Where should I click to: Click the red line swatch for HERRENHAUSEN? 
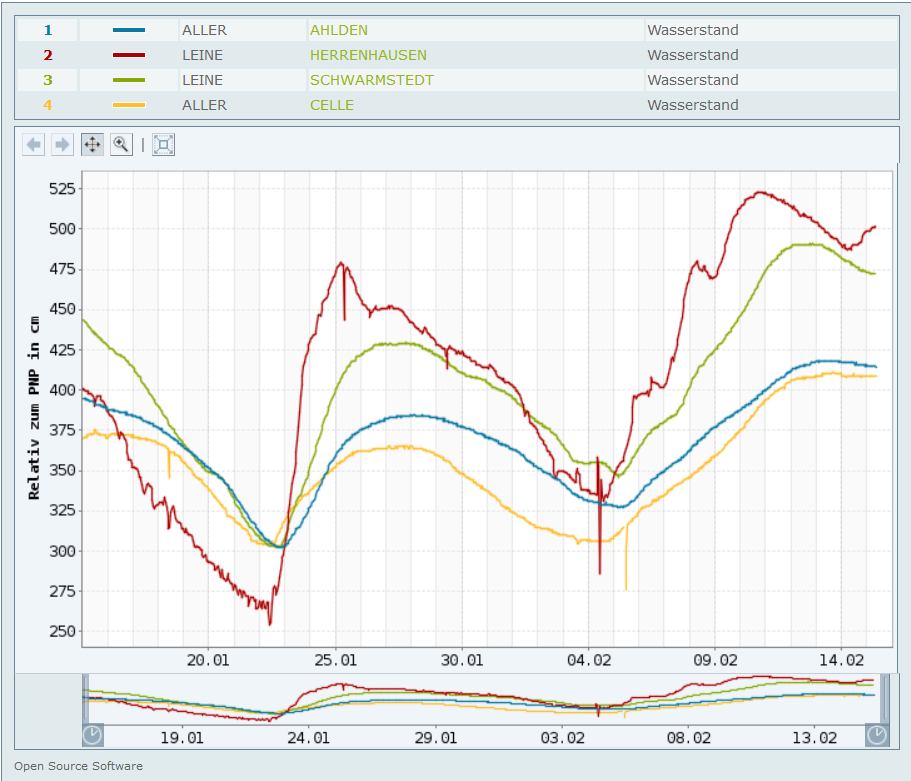click(129, 55)
